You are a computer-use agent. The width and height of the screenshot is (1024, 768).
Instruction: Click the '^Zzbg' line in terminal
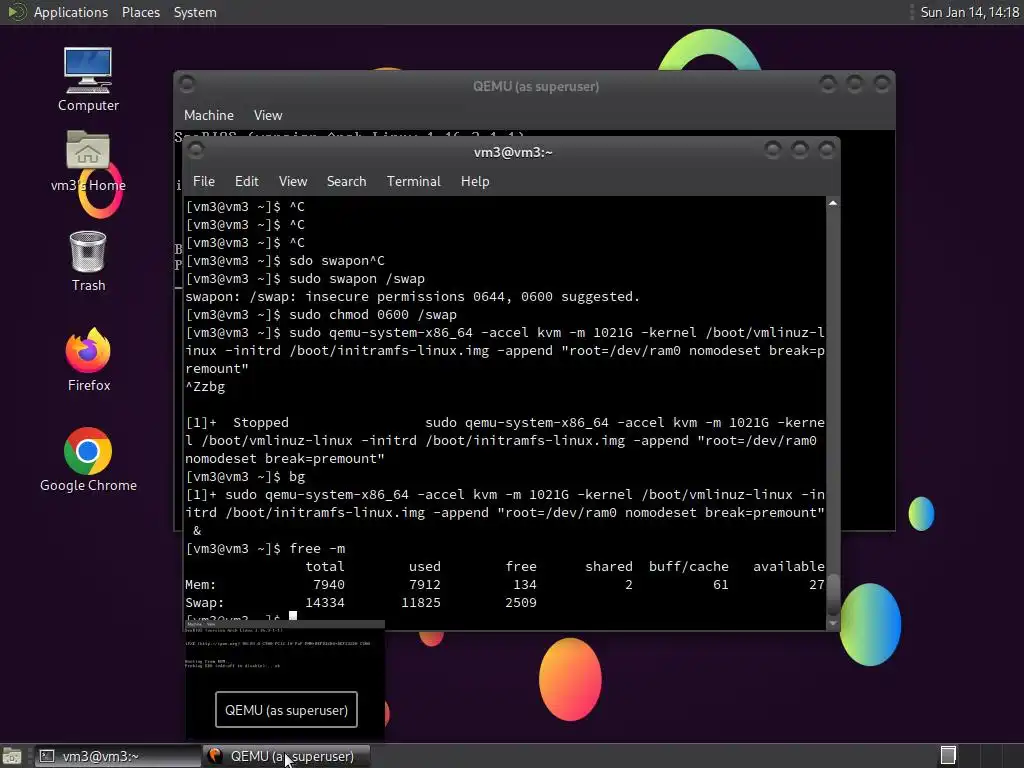[205, 387]
